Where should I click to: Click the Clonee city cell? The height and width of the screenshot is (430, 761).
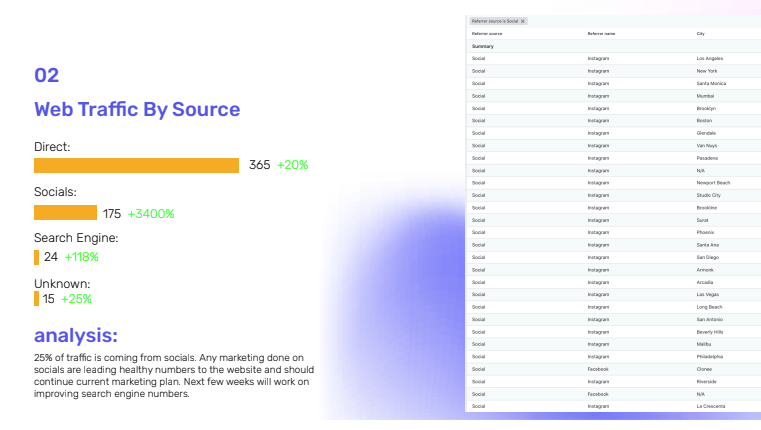[x=705, y=369]
